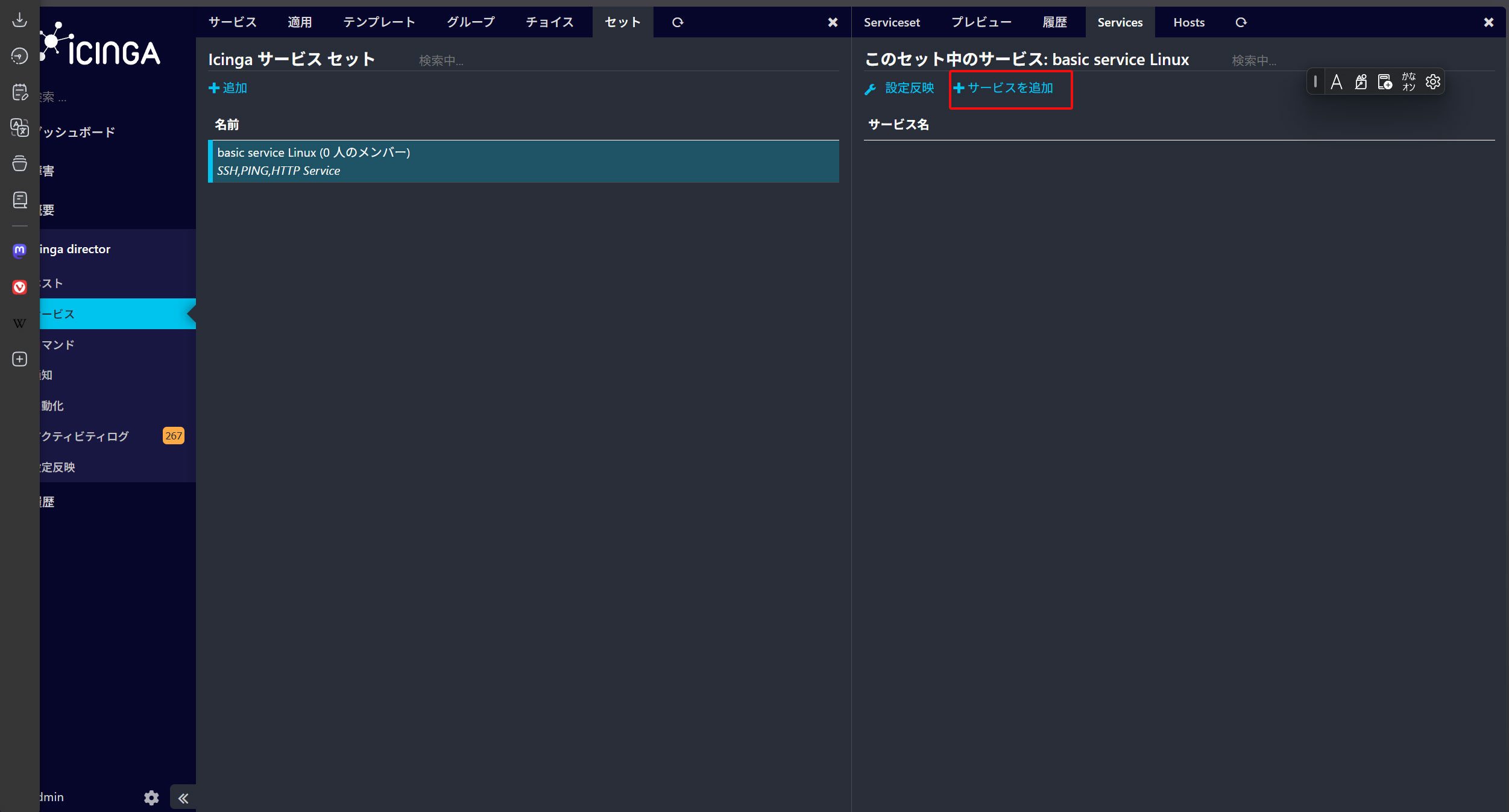Switch to the テンプレート tab
The width and height of the screenshot is (1509, 812).
(379, 22)
